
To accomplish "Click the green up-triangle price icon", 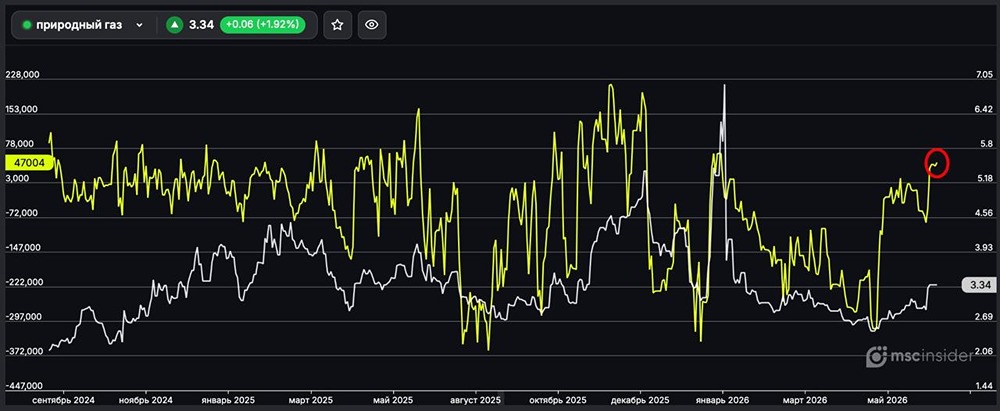I will coord(175,25).
